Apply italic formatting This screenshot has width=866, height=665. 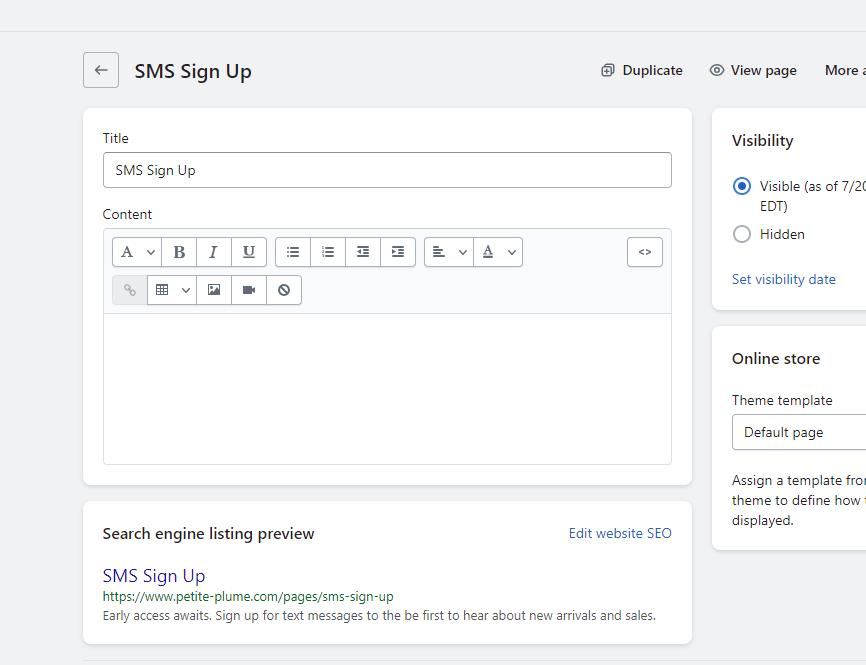pyautogui.click(x=213, y=252)
